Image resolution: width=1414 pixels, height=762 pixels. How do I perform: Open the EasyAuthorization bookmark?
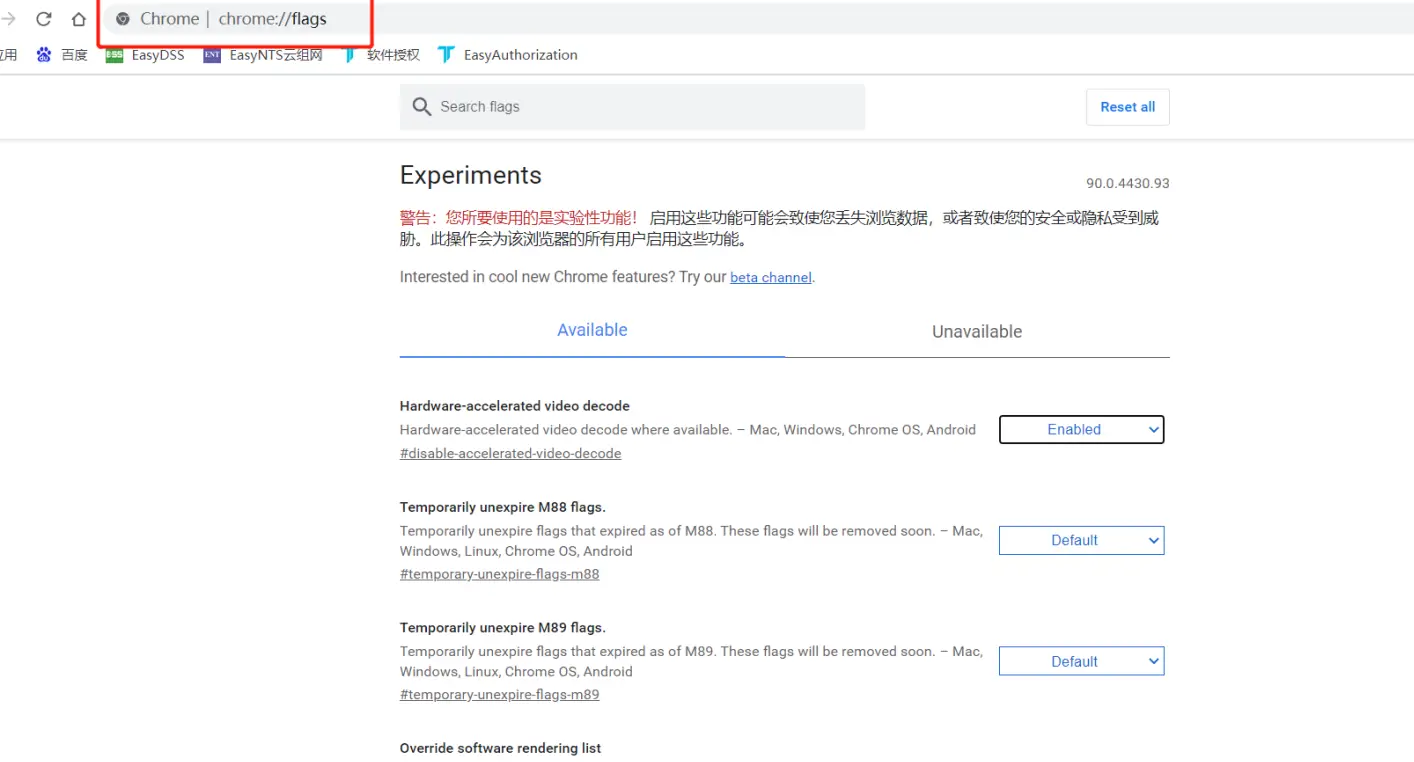coord(509,55)
